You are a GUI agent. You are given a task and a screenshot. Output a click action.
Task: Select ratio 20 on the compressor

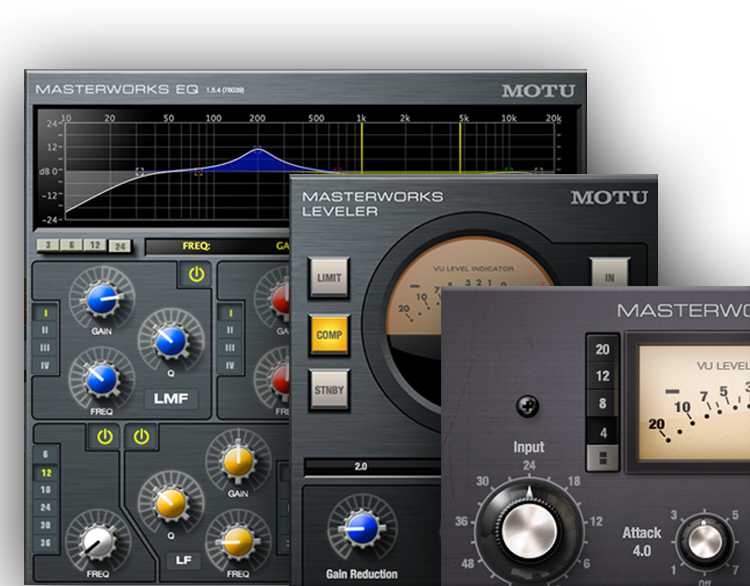pos(602,349)
